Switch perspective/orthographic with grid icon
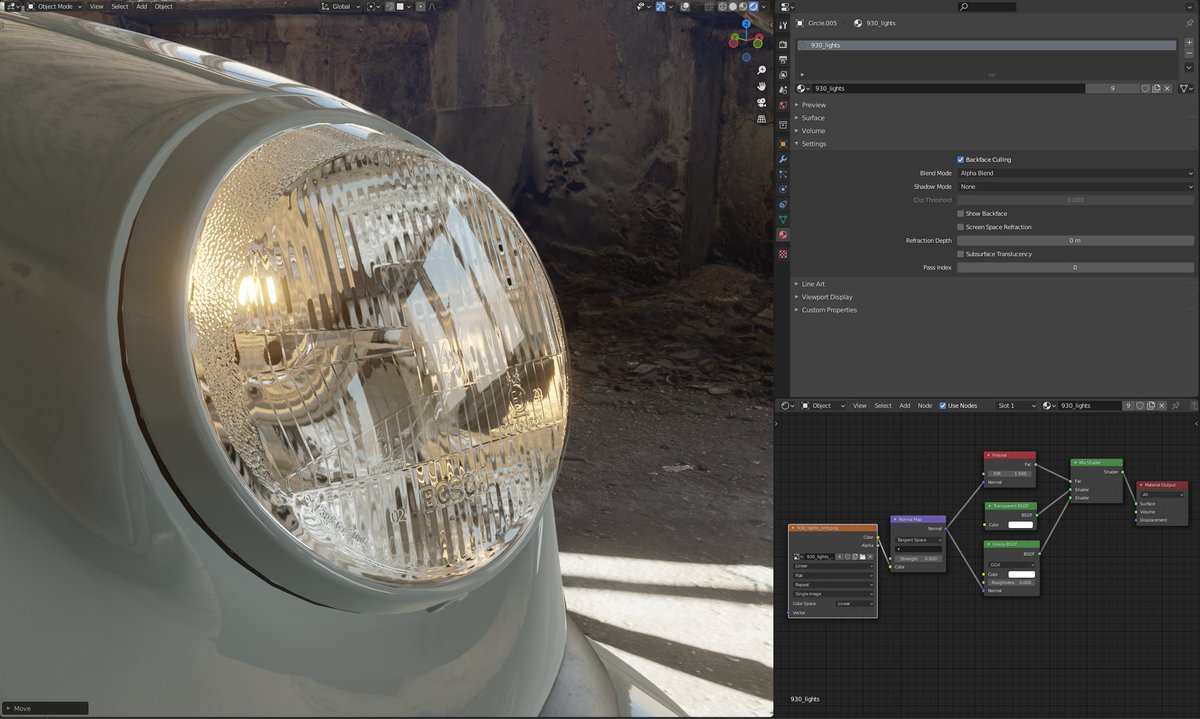Screen dimensions: 1200x719 pos(761,119)
